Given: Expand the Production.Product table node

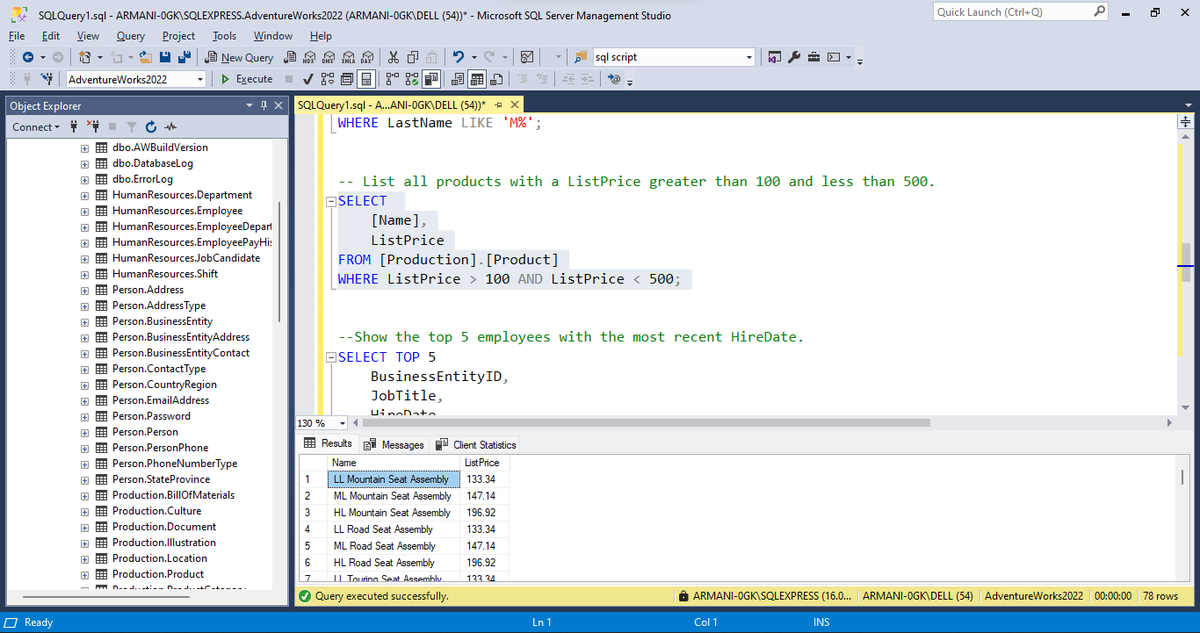Looking at the screenshot, I should pos(85,574).
